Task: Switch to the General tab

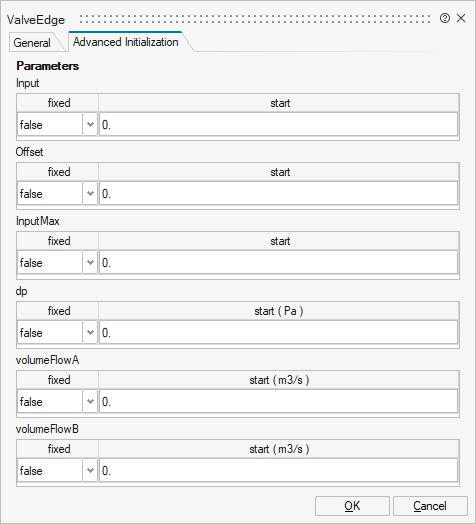Action: pos(32,43)
